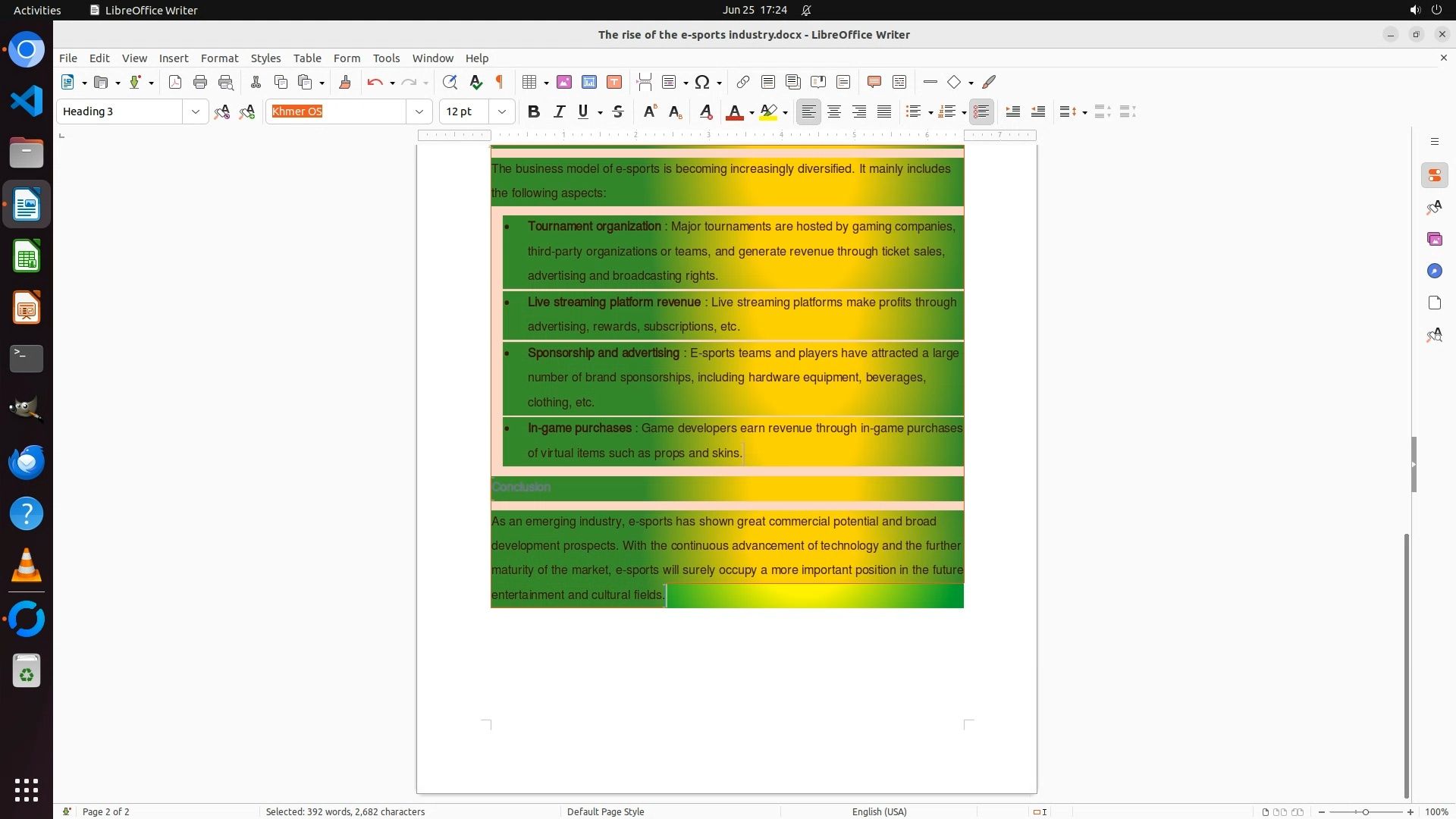Click the Clone Formatting paintbrush icon
The width and height of the screenshot is (1456, 819).
click(x=345, y=82)
